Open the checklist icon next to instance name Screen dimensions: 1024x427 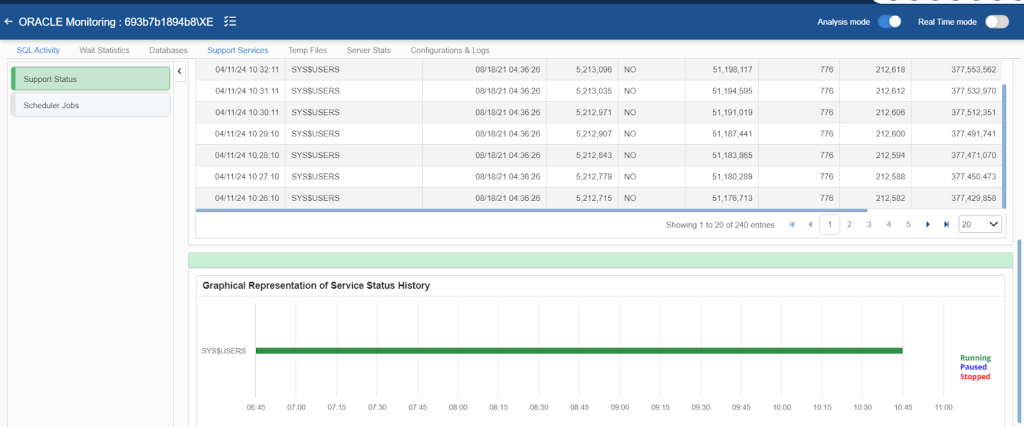coord(230,21)
